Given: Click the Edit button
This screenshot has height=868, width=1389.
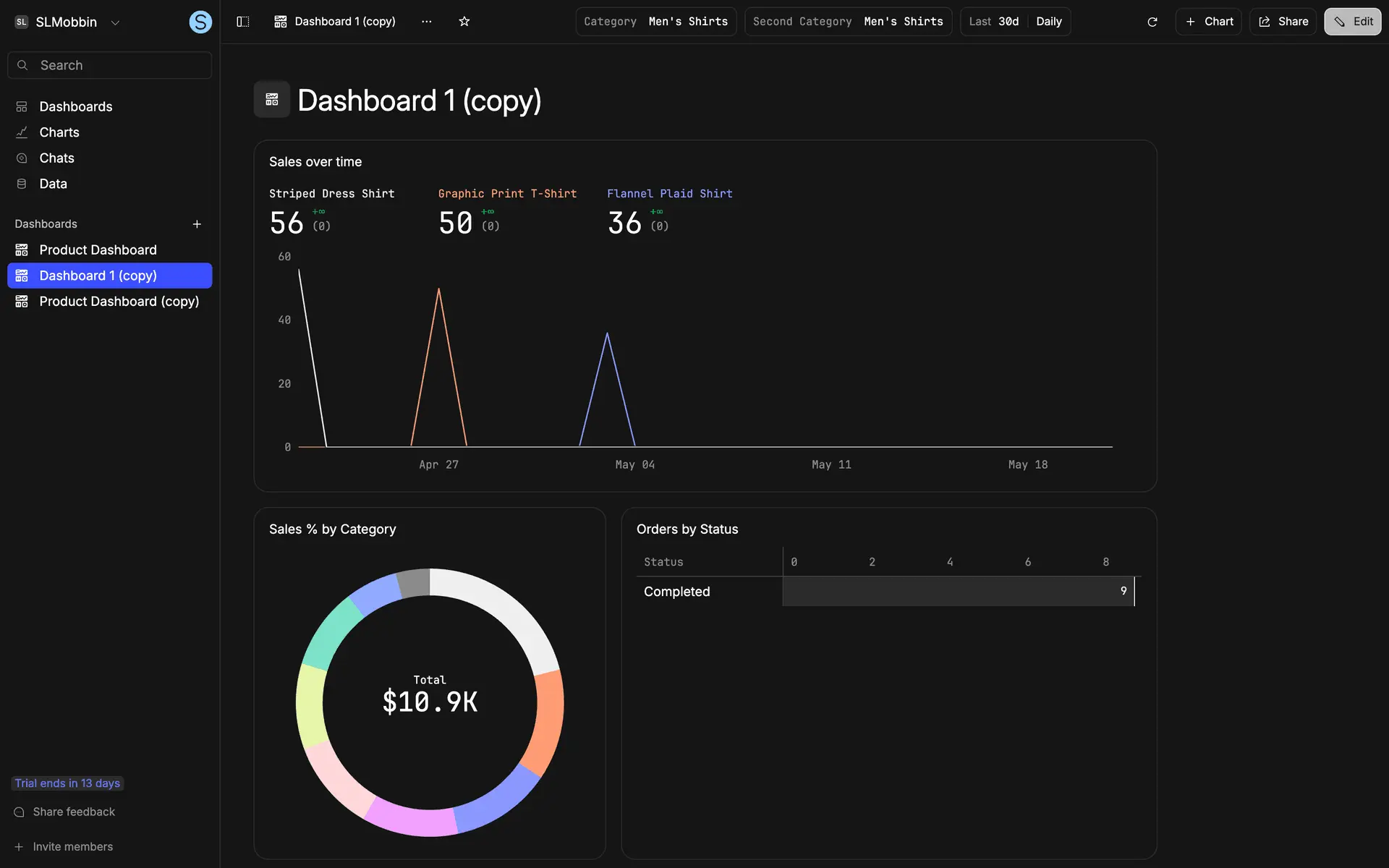Looking at the screenshot, I should pyautogui.click(x=1352, y=22).
